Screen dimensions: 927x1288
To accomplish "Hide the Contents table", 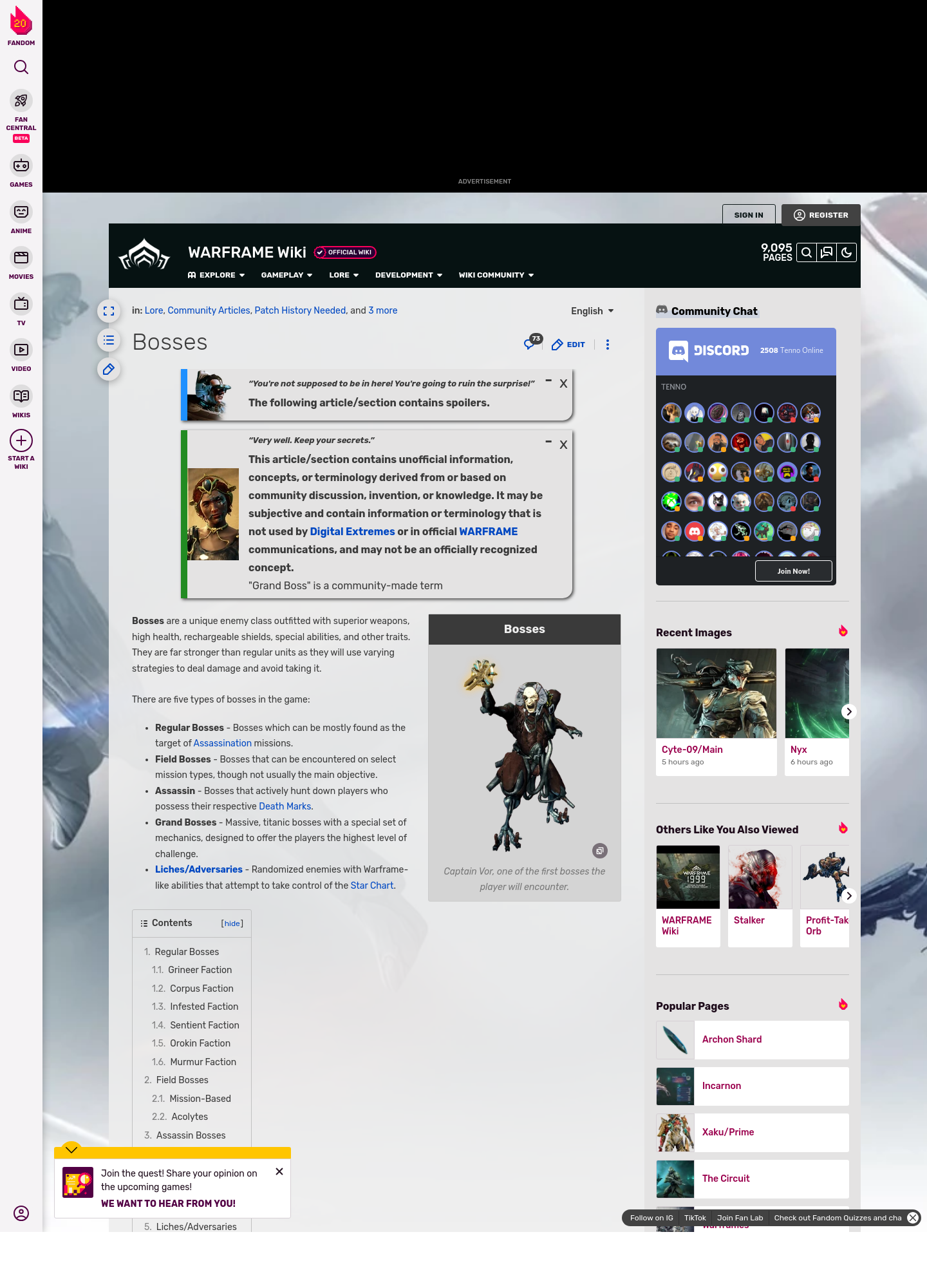I will point(232,923).
